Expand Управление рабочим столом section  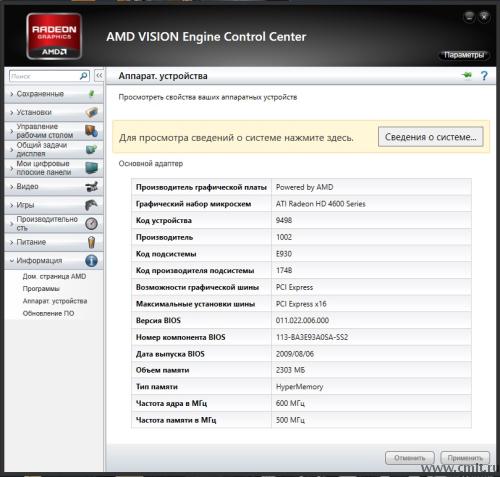54,131
